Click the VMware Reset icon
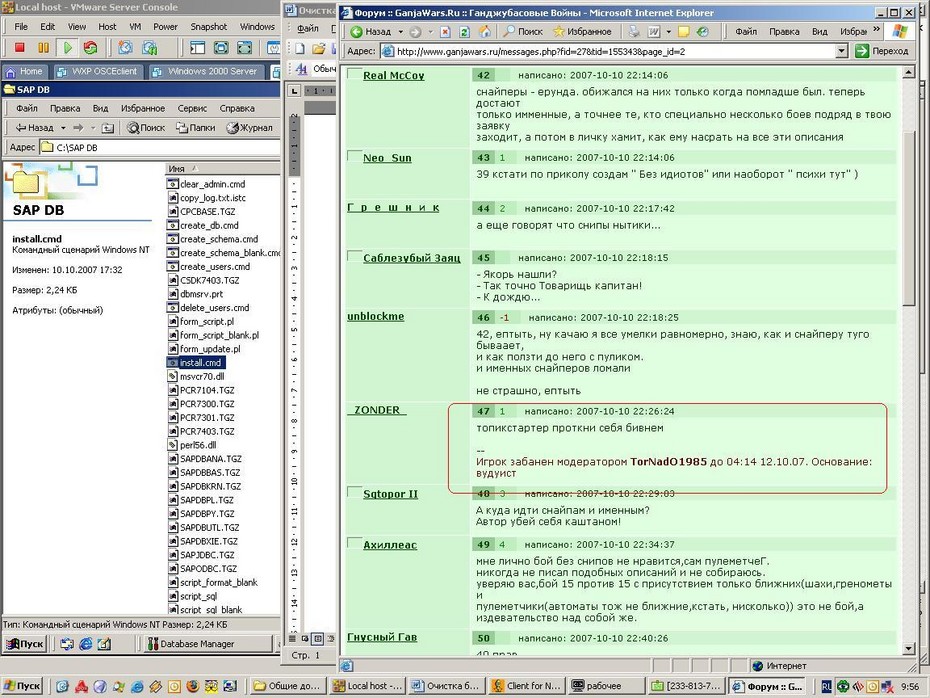 [x=90, y=47]
